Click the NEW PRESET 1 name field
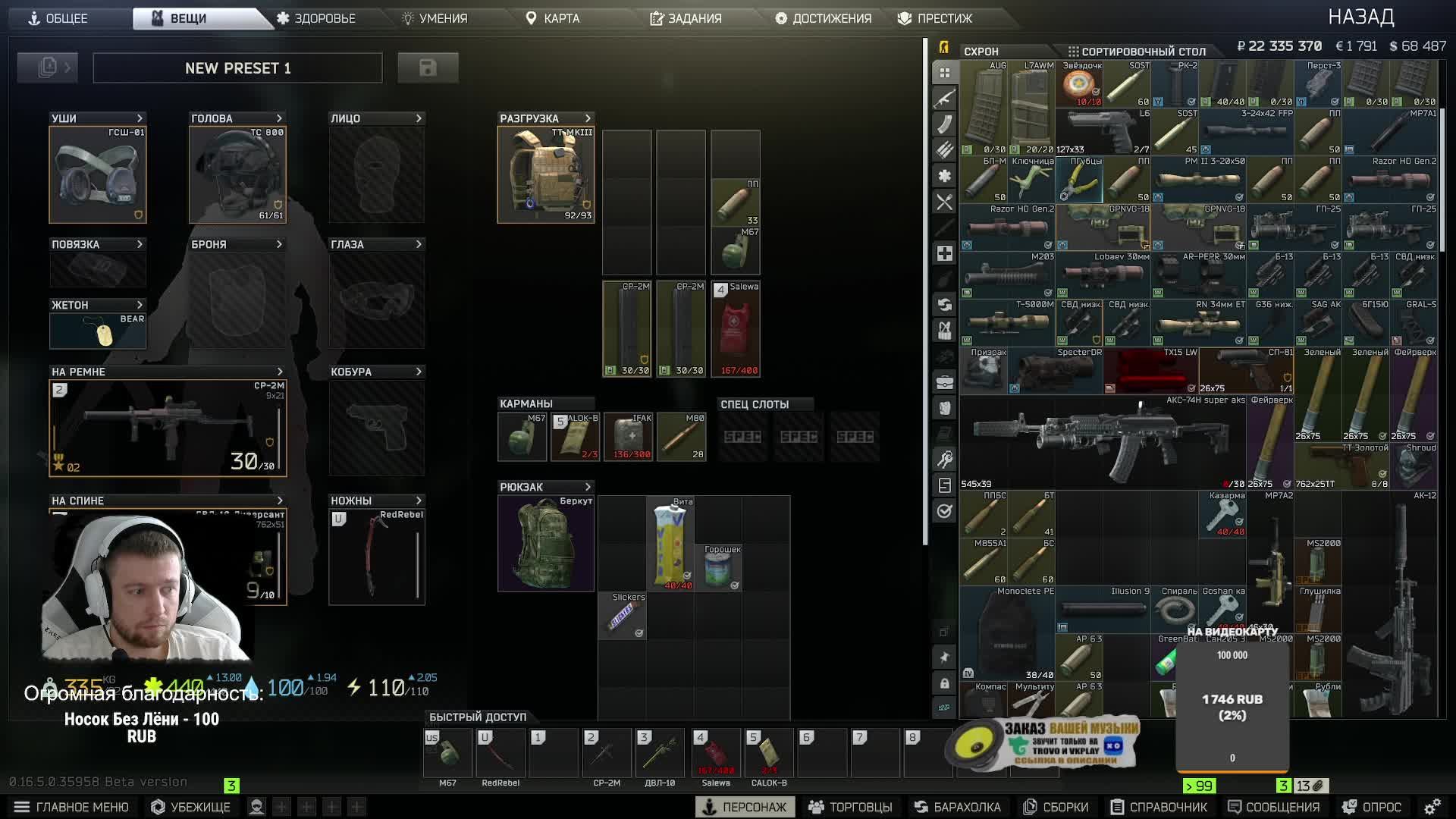Image resolution: width=1456 pixels, height=819 pixels. pyautogui.click(x=237, y=68)
